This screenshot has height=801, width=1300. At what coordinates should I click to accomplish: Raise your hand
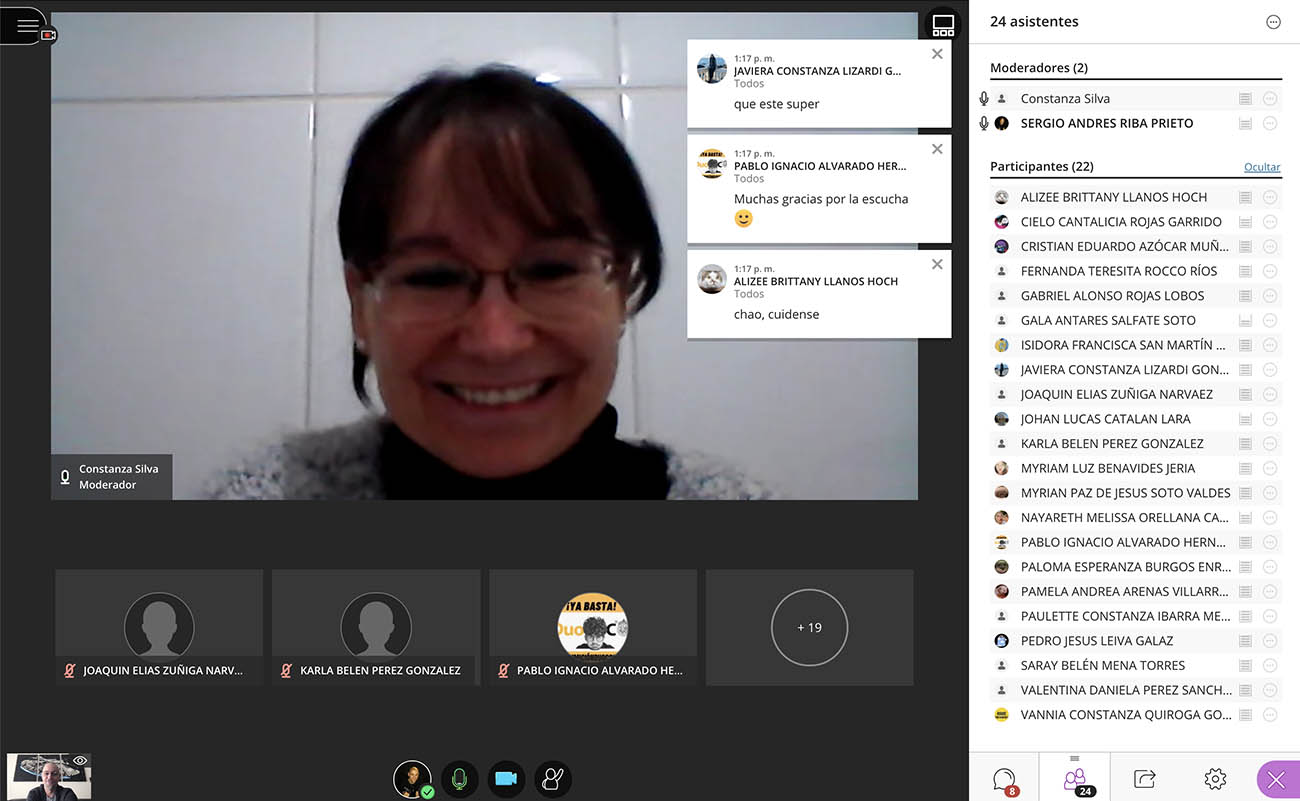552,779
